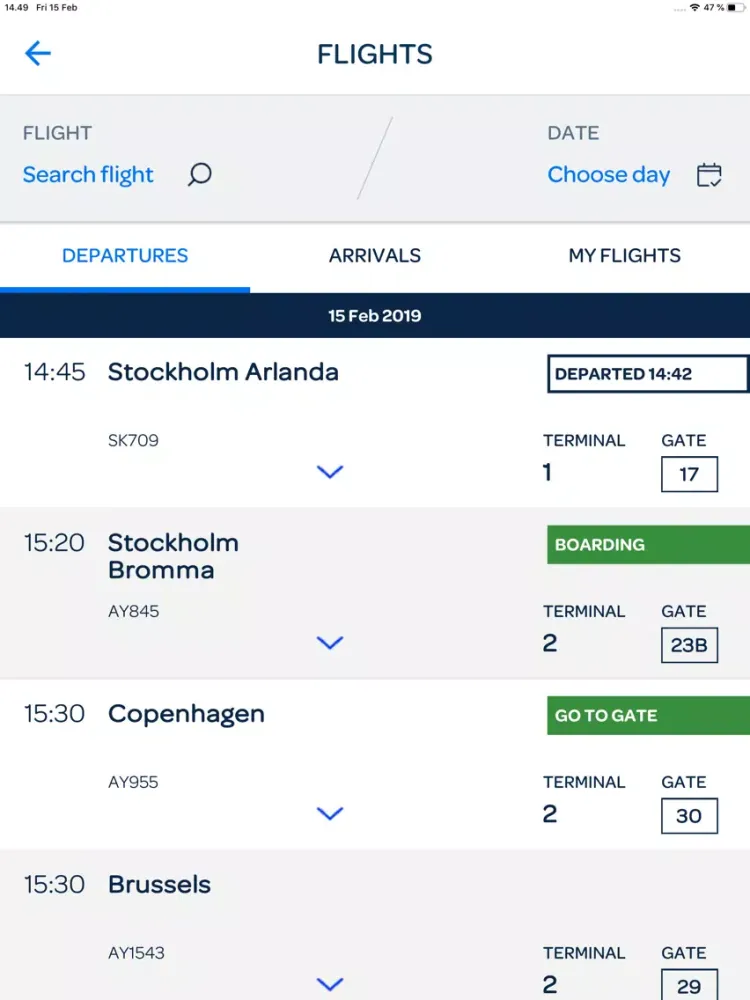Tap the Go To Gate status badge
The height and width of the screenshot is (1000, 750).
coord(647,716)
